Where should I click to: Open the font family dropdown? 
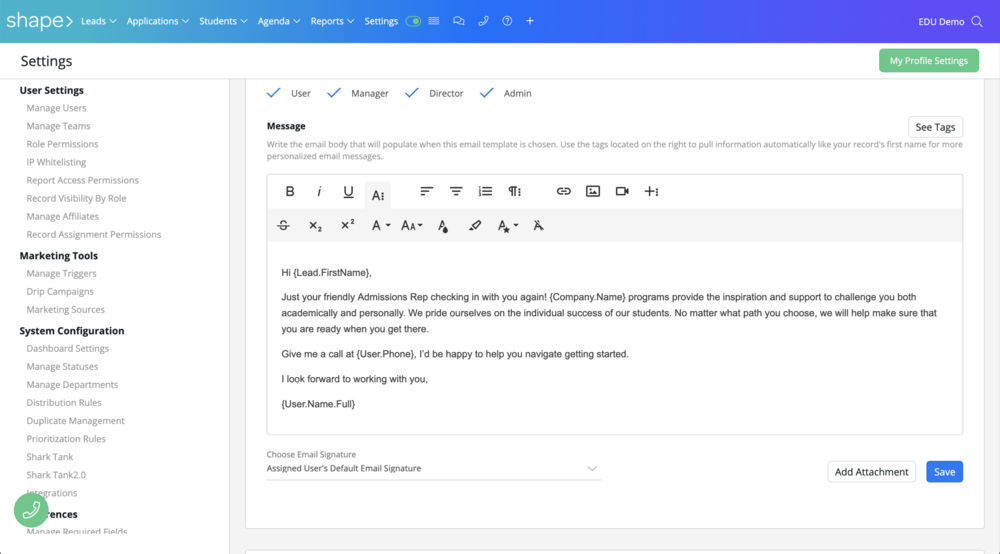pyautogui.click(x=381, y=226)
